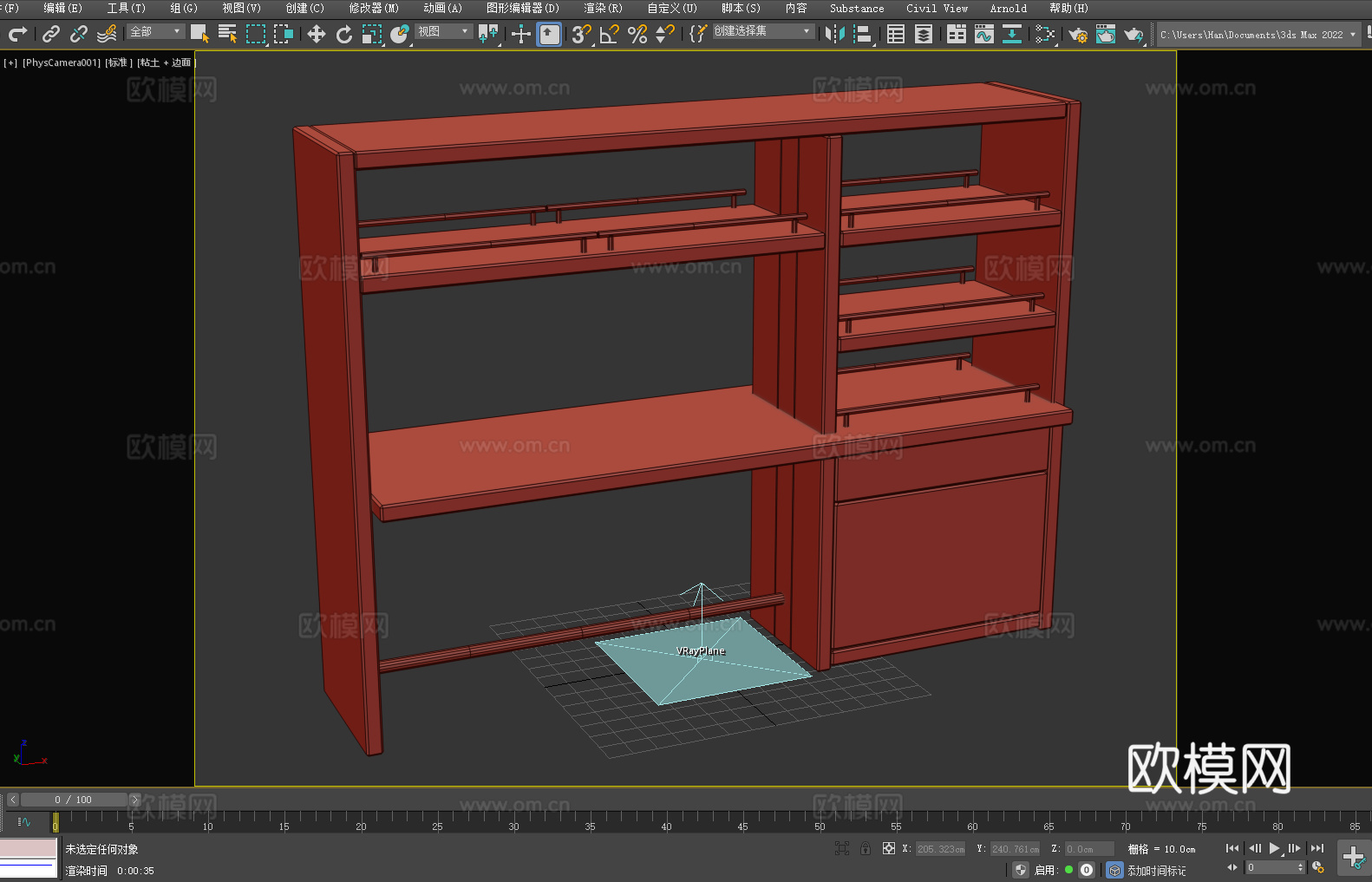Toggle Absolute/Offset transform type-in mode
Image resolution: width=1372 pixels, height=882 pixels.
(x=889, y=848)
